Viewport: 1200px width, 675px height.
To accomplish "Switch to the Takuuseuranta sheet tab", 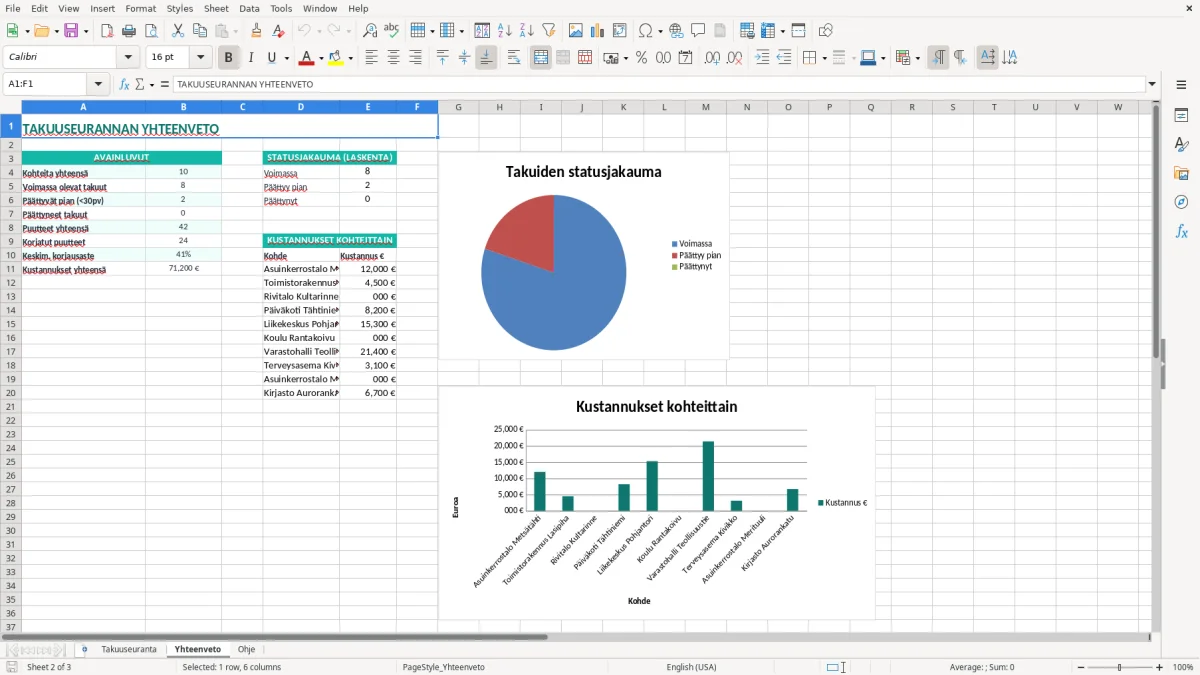I will [129, 649].
